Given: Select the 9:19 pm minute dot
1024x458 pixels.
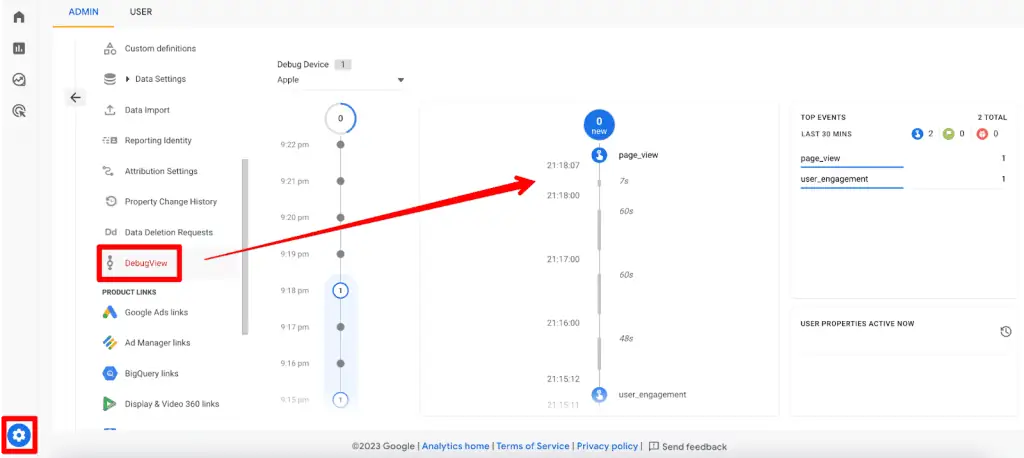Looking at the screenshot, I should 340,254.
